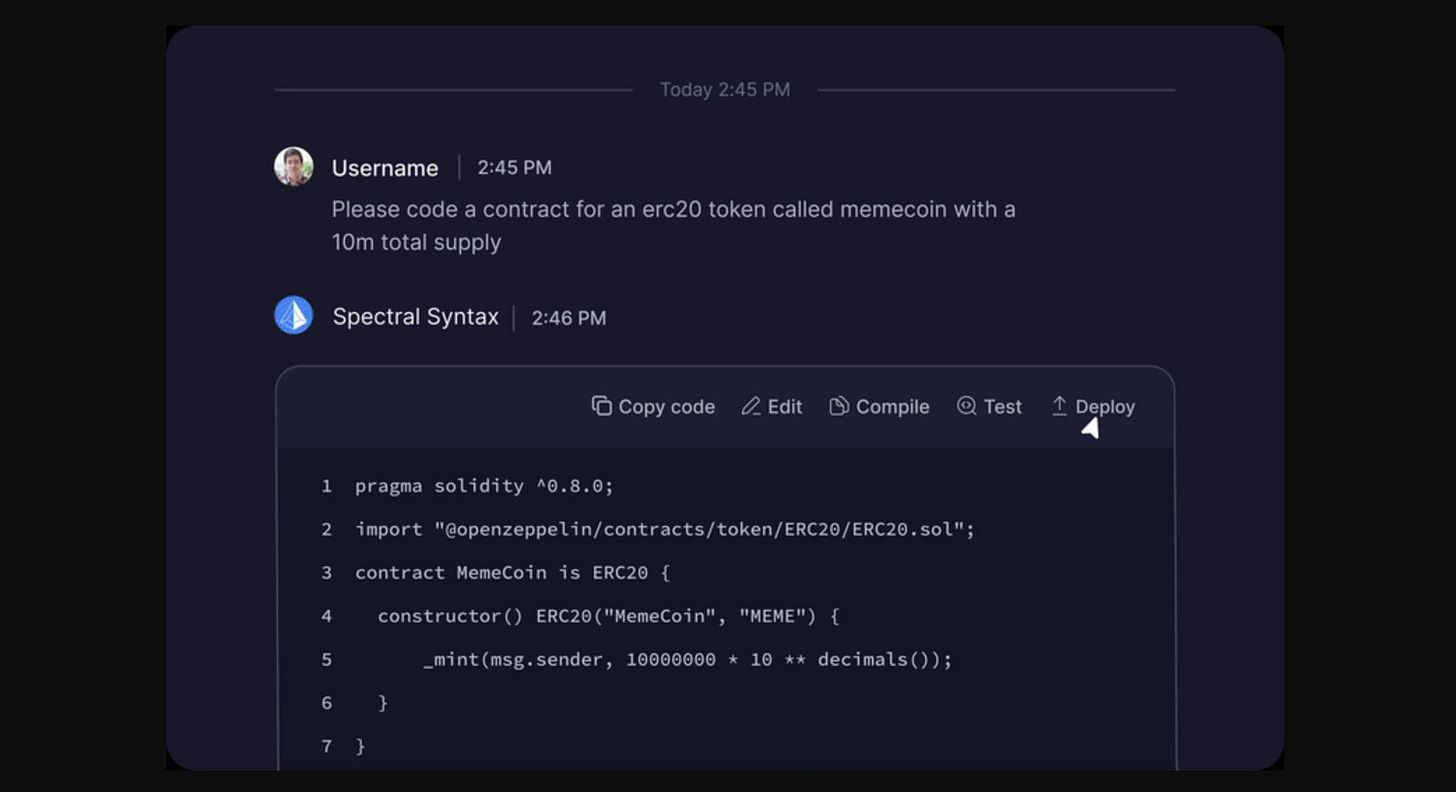Click the pragma solidity code line
This screenshot has height=792, width=1456.
[x=484, y=486]
